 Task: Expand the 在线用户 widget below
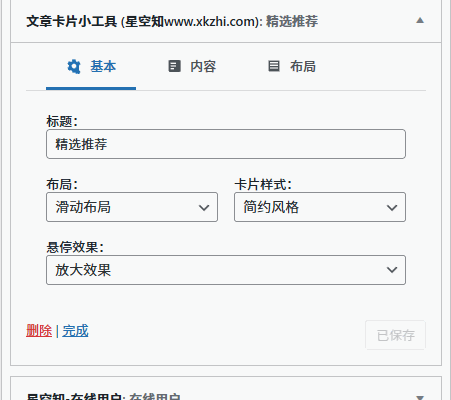pyautogui.click(x=420, y=397)
